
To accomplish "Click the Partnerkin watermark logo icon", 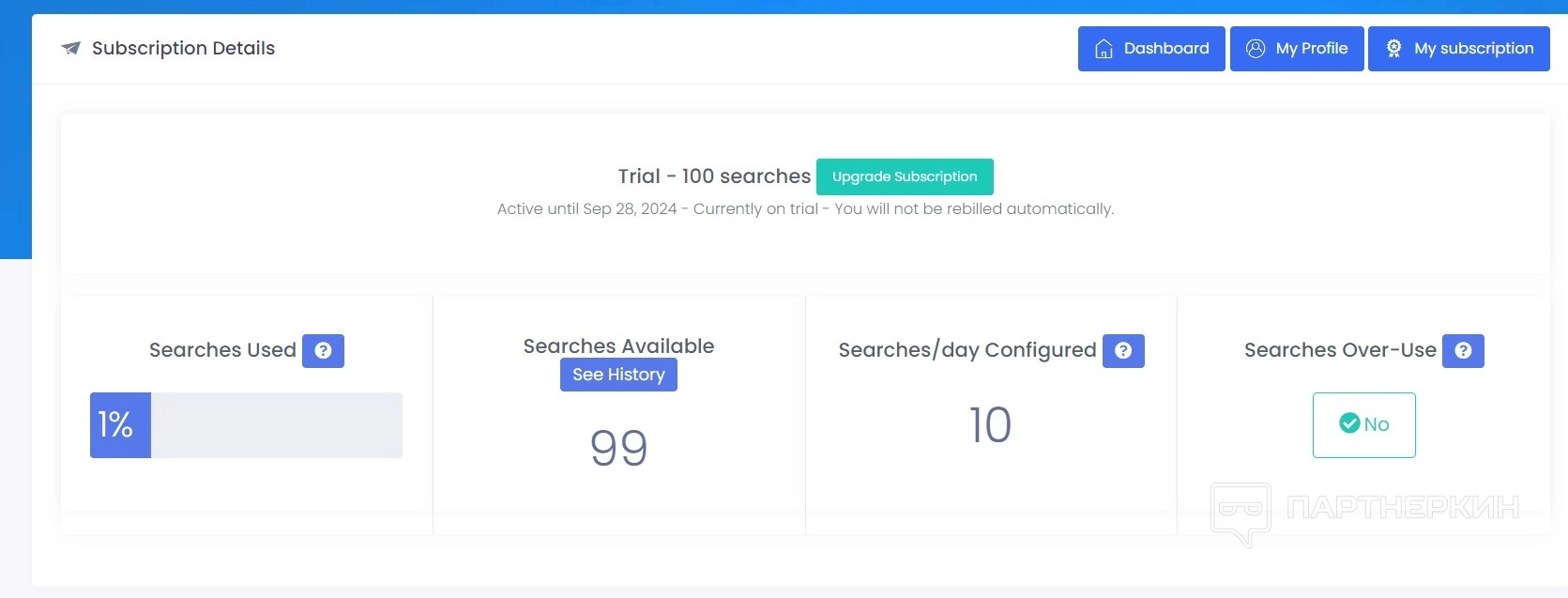I will pos(1241,512).
